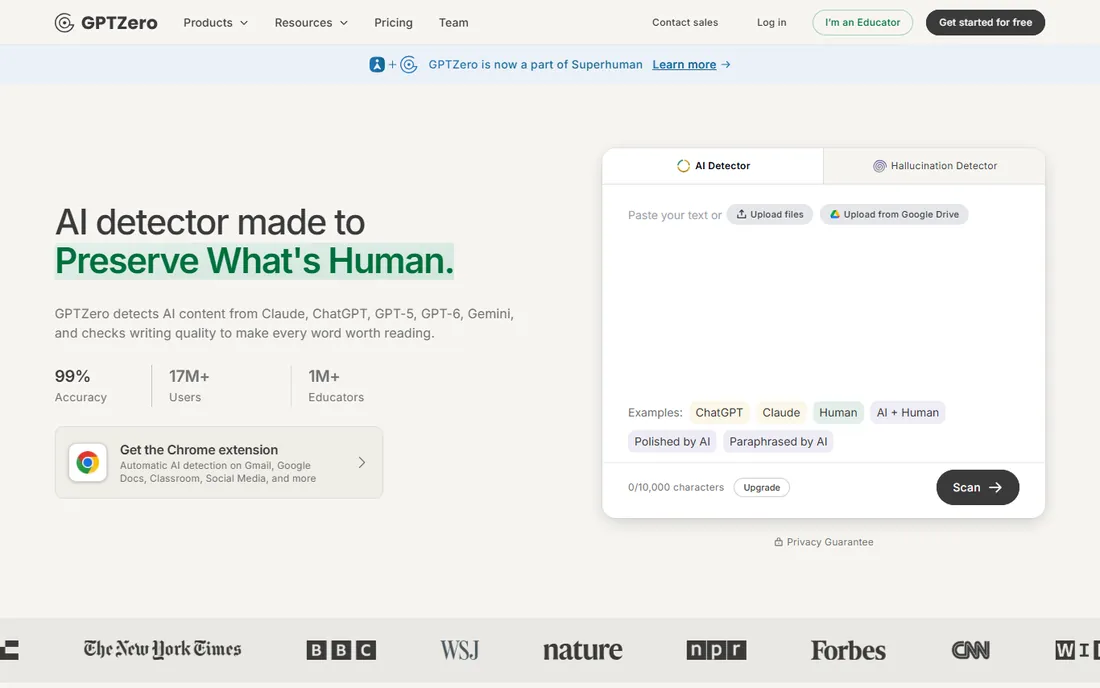Select the Human example chip
Viewport: 1100px width, 688px height.
click(838, 412)
